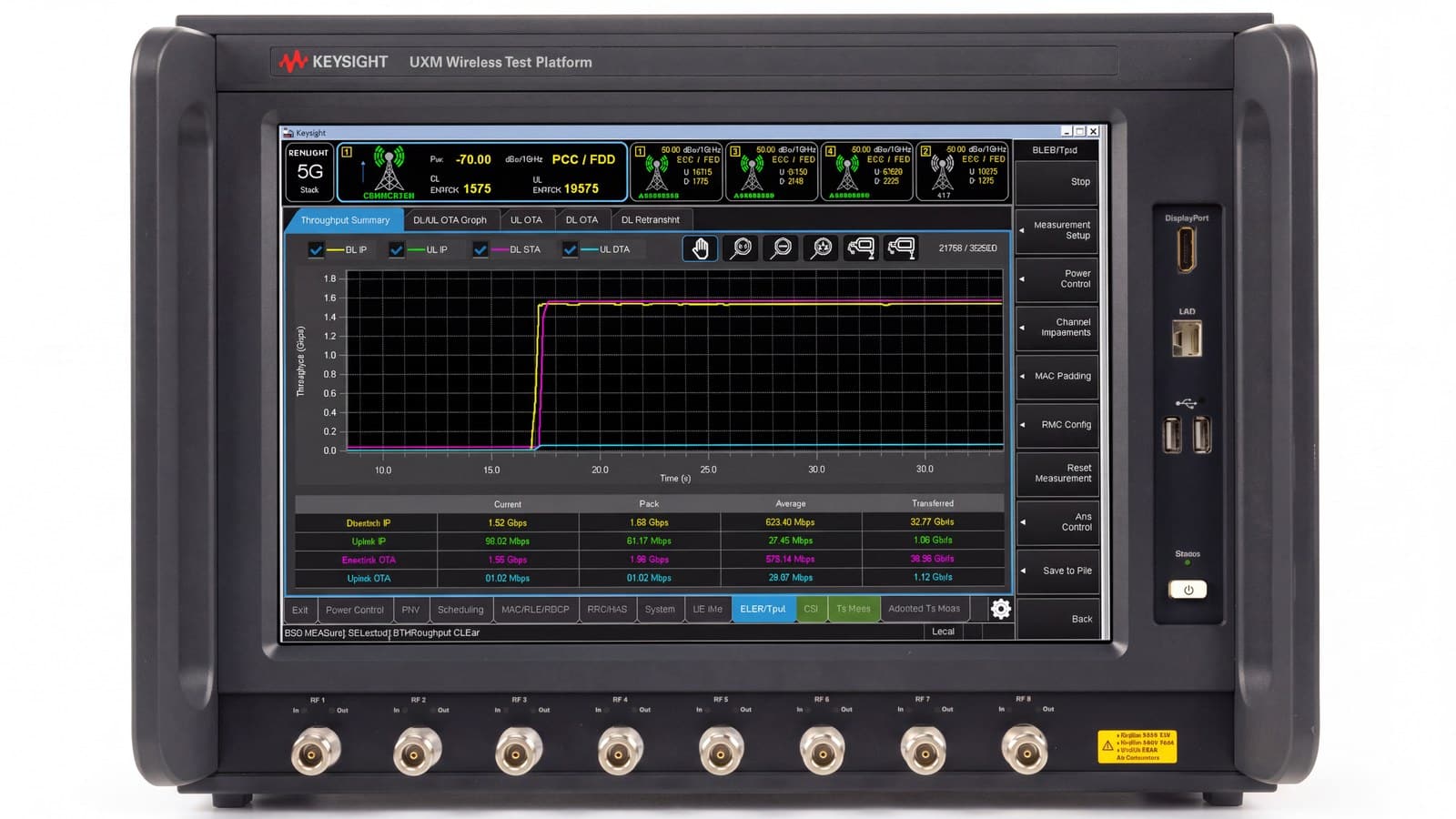Click the third magnifier reset zoom icon
The height and width of the screenshot is (819, 1456).
pos(821,248)
